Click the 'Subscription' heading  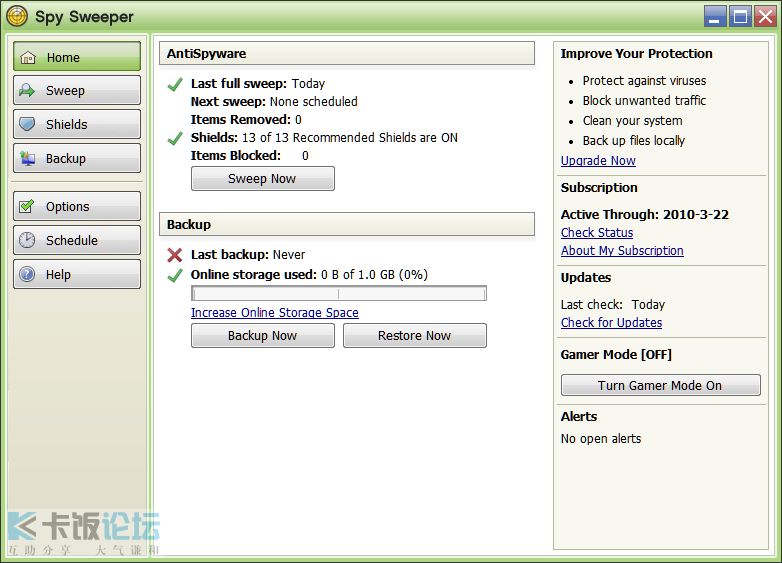point(599,188)
